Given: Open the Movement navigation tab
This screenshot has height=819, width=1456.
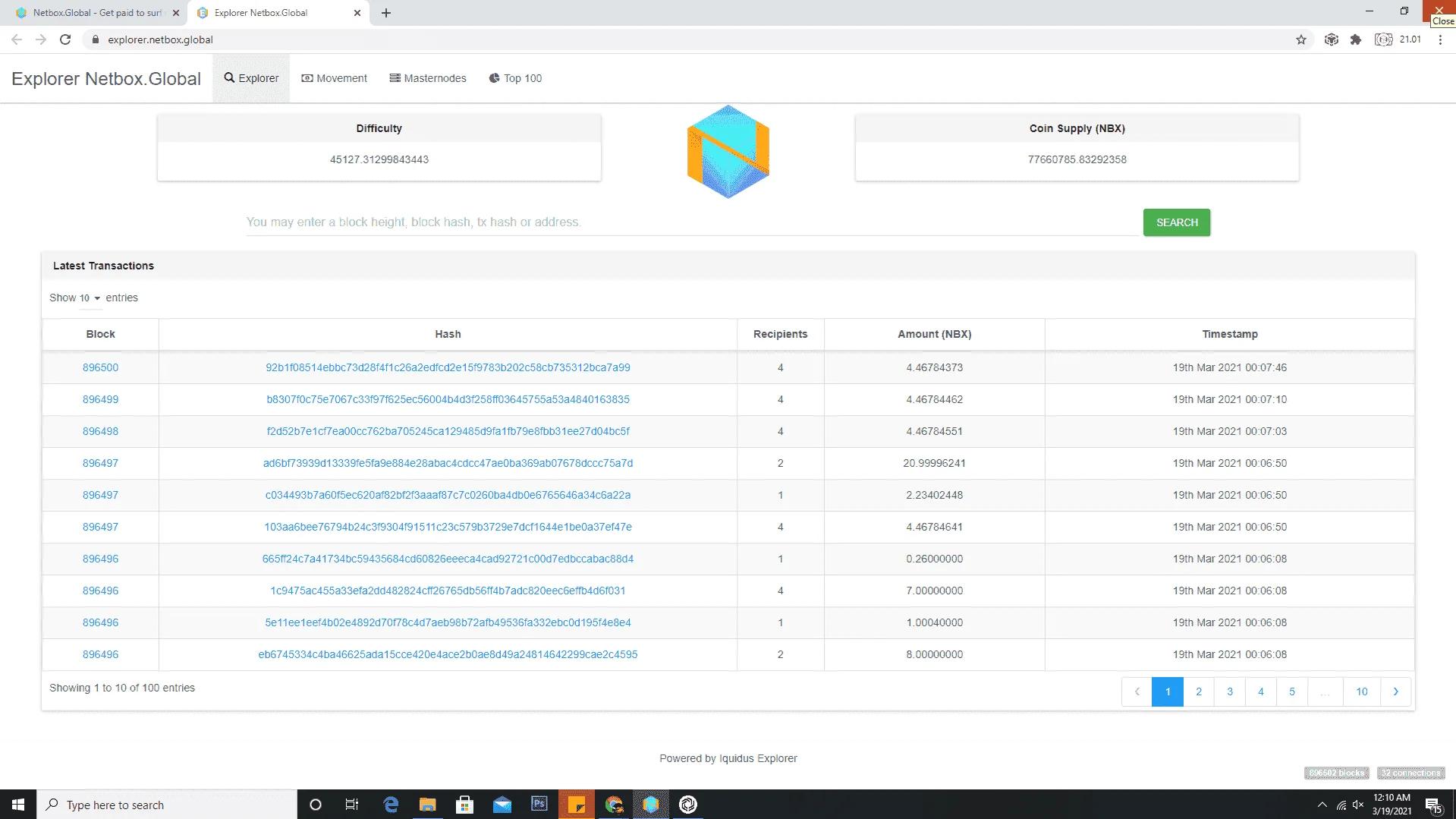Looking at the screenshot, I should (334, 78).
